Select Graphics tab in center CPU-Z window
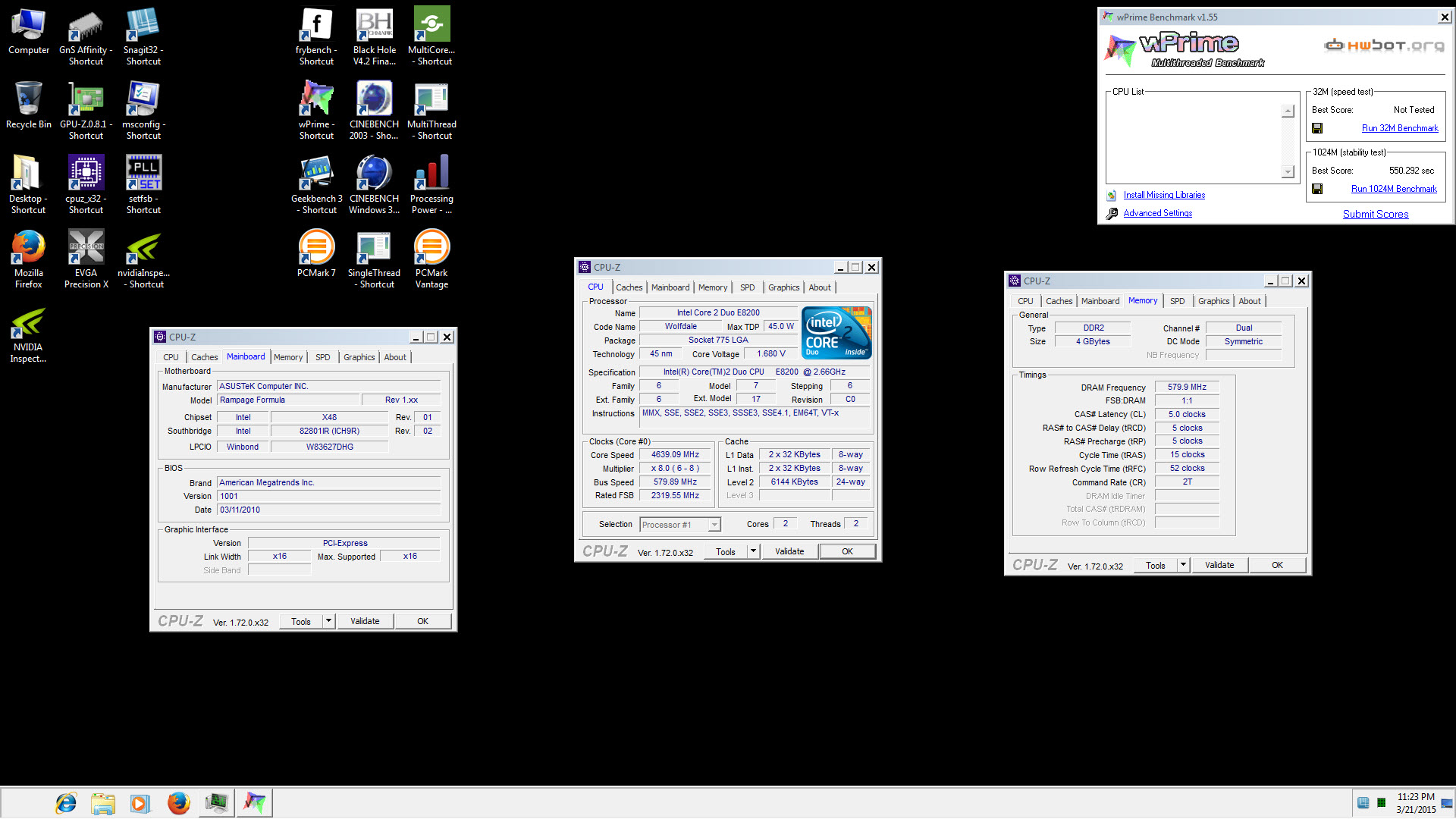Screen dimensions: 1456x819 pyautogui.click(x=783, y=287)
